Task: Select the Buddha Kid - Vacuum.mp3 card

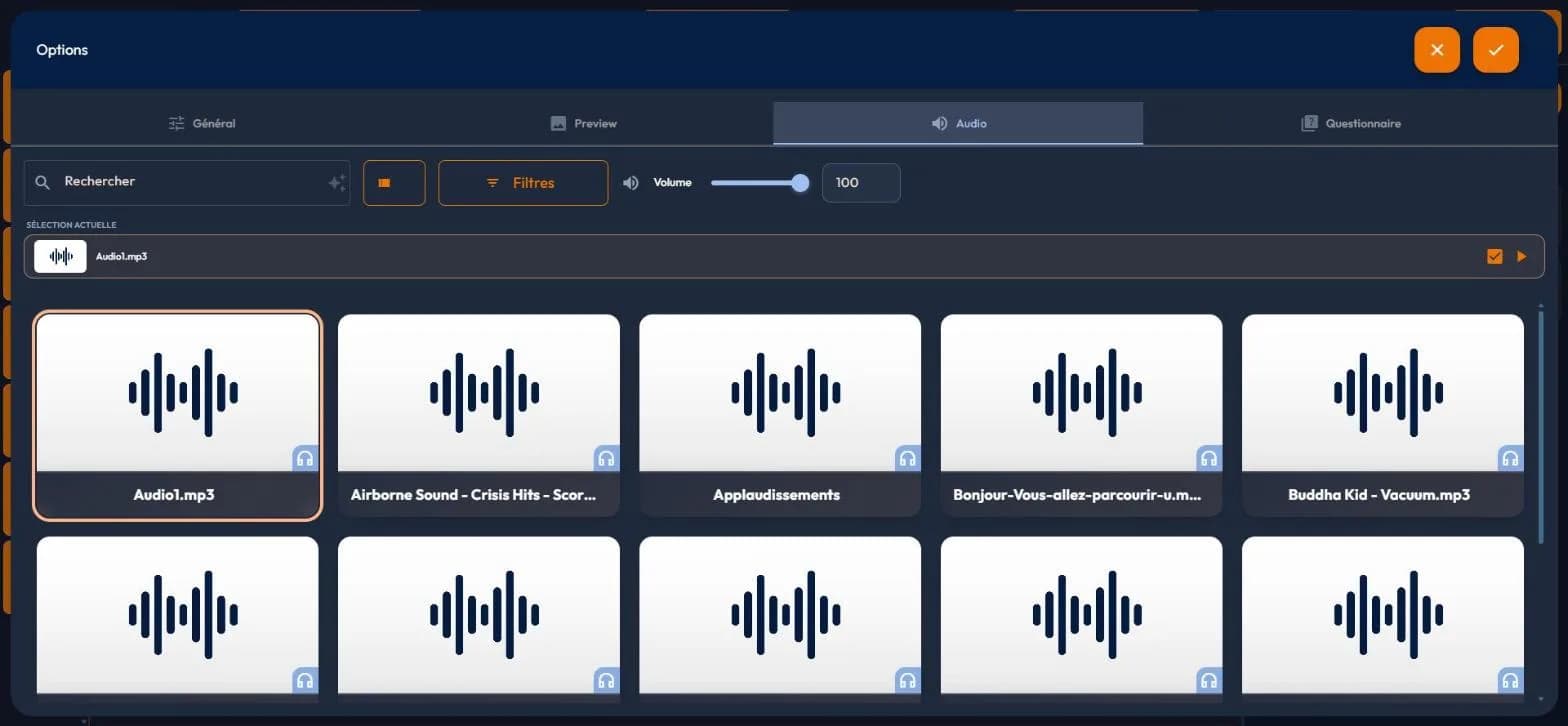Action: click(1383, 416)
